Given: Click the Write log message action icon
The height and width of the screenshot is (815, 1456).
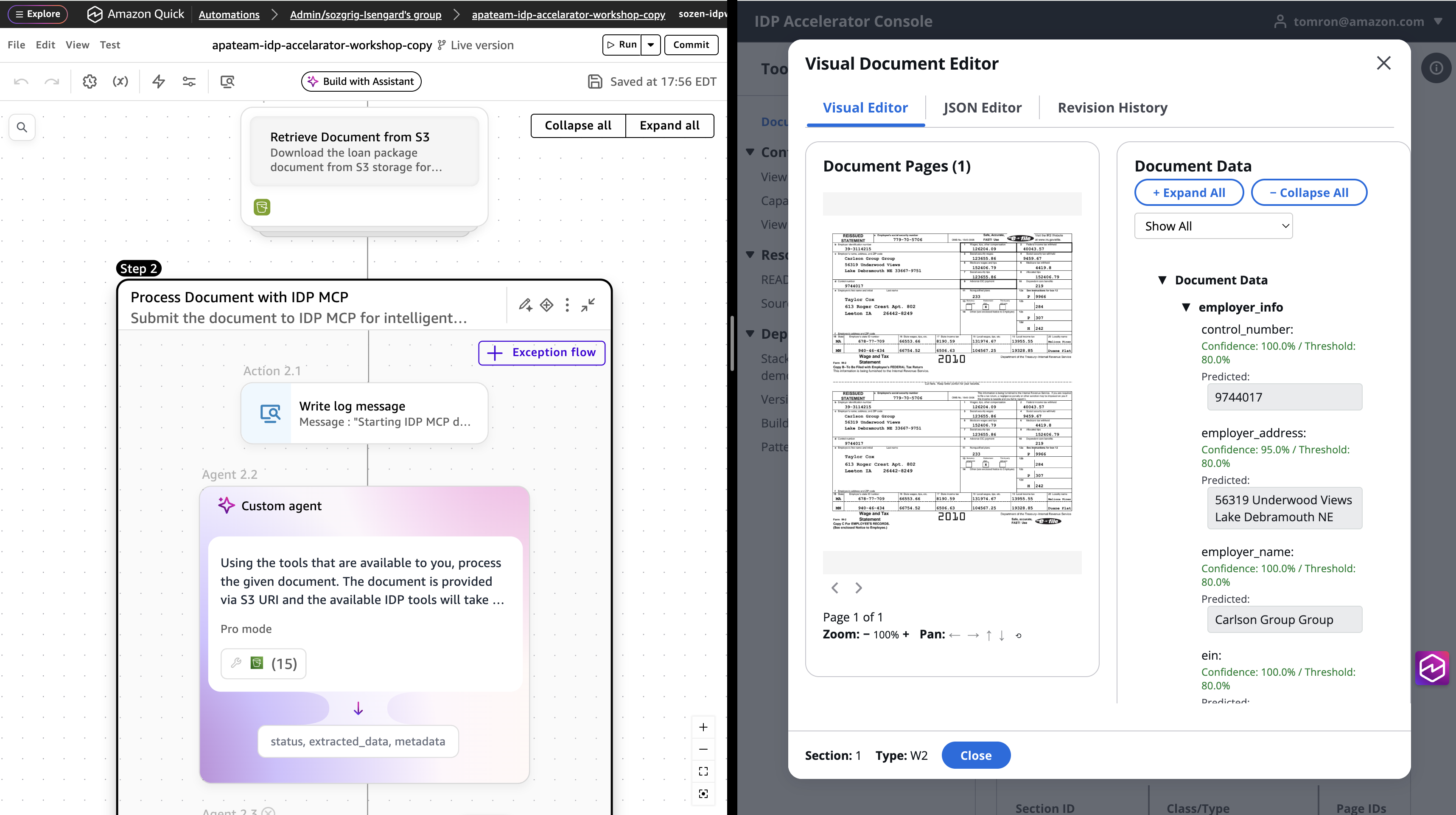Looking at the screenshot, I should tap(270, 413).
